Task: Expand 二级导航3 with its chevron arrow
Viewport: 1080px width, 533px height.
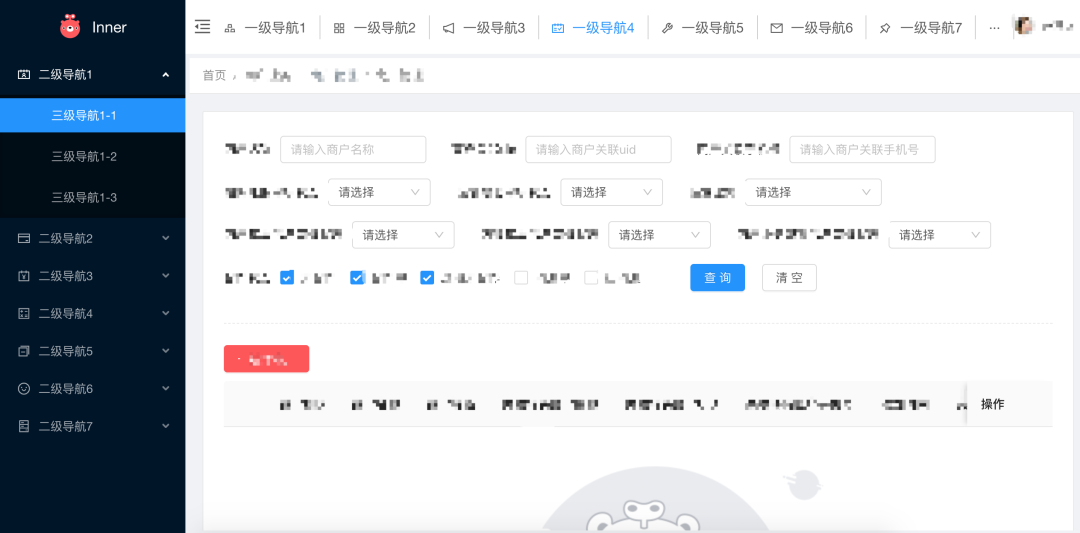Action: [x=165, y=275]
